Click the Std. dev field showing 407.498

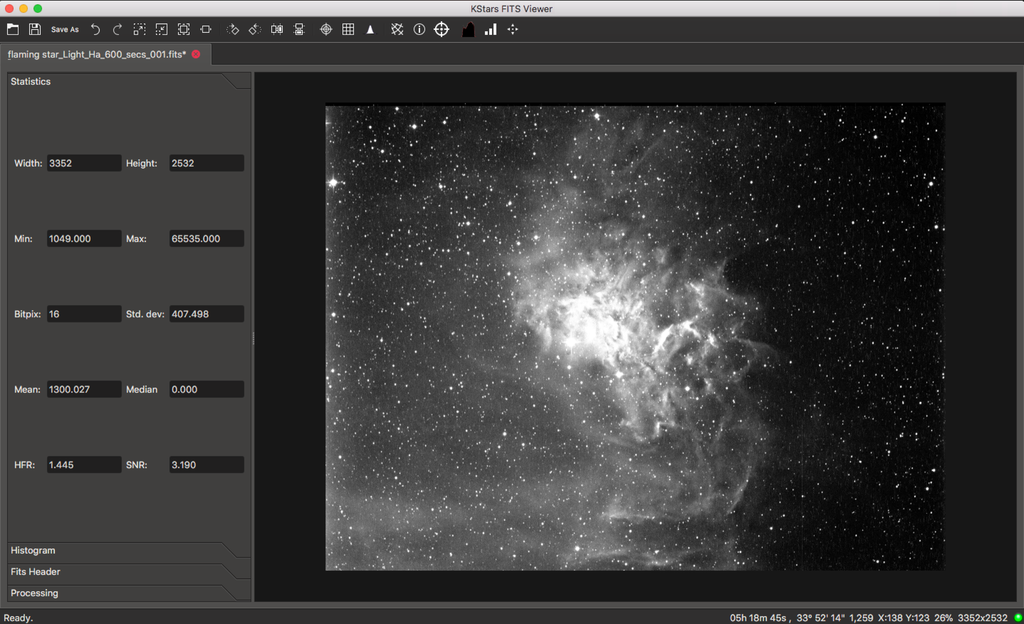(206, 314)
